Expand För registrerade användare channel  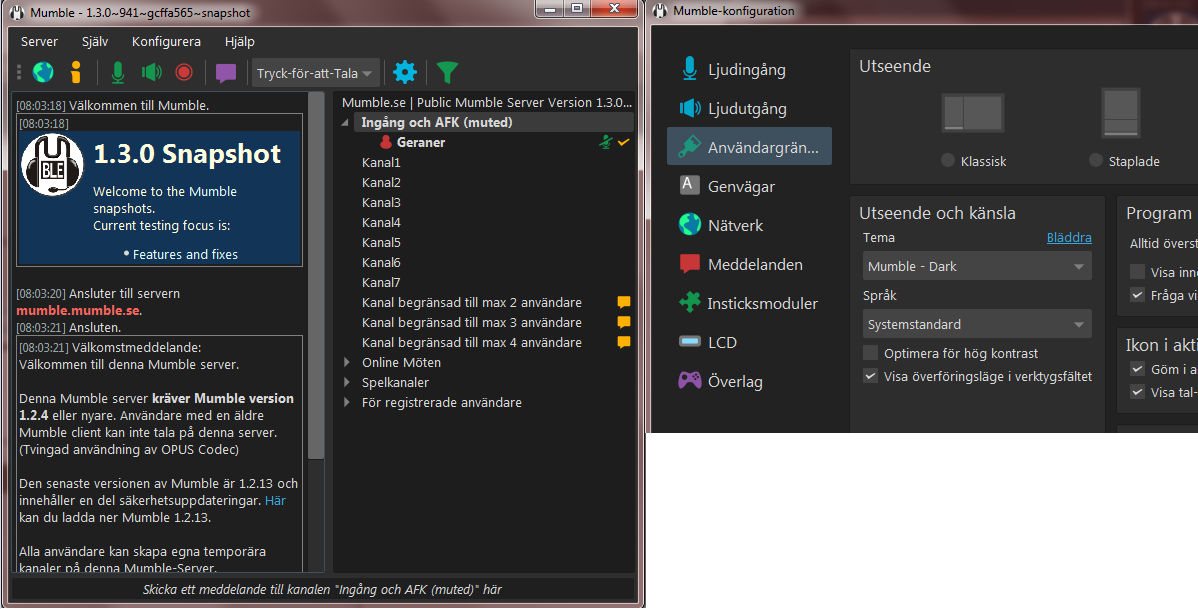[346, 402]
